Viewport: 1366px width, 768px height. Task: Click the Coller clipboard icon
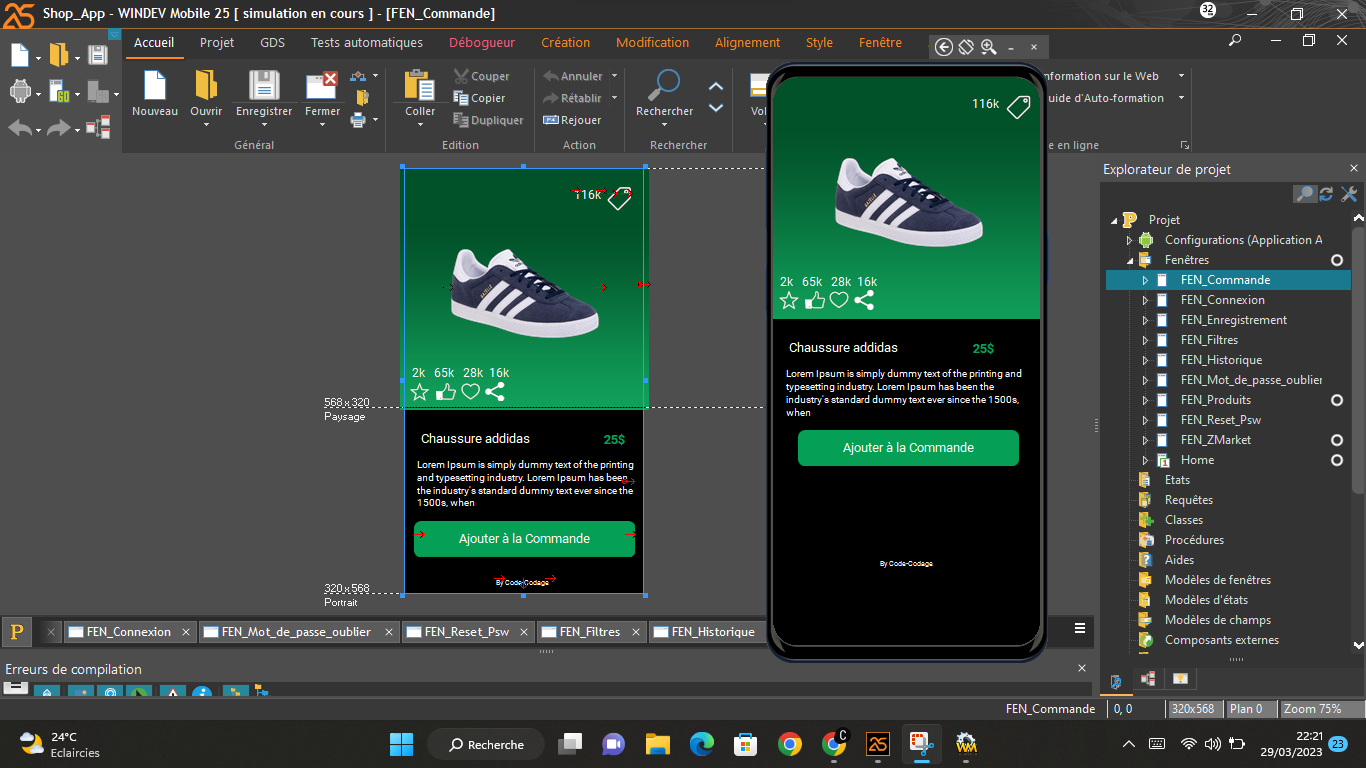[x=419, y=86]
